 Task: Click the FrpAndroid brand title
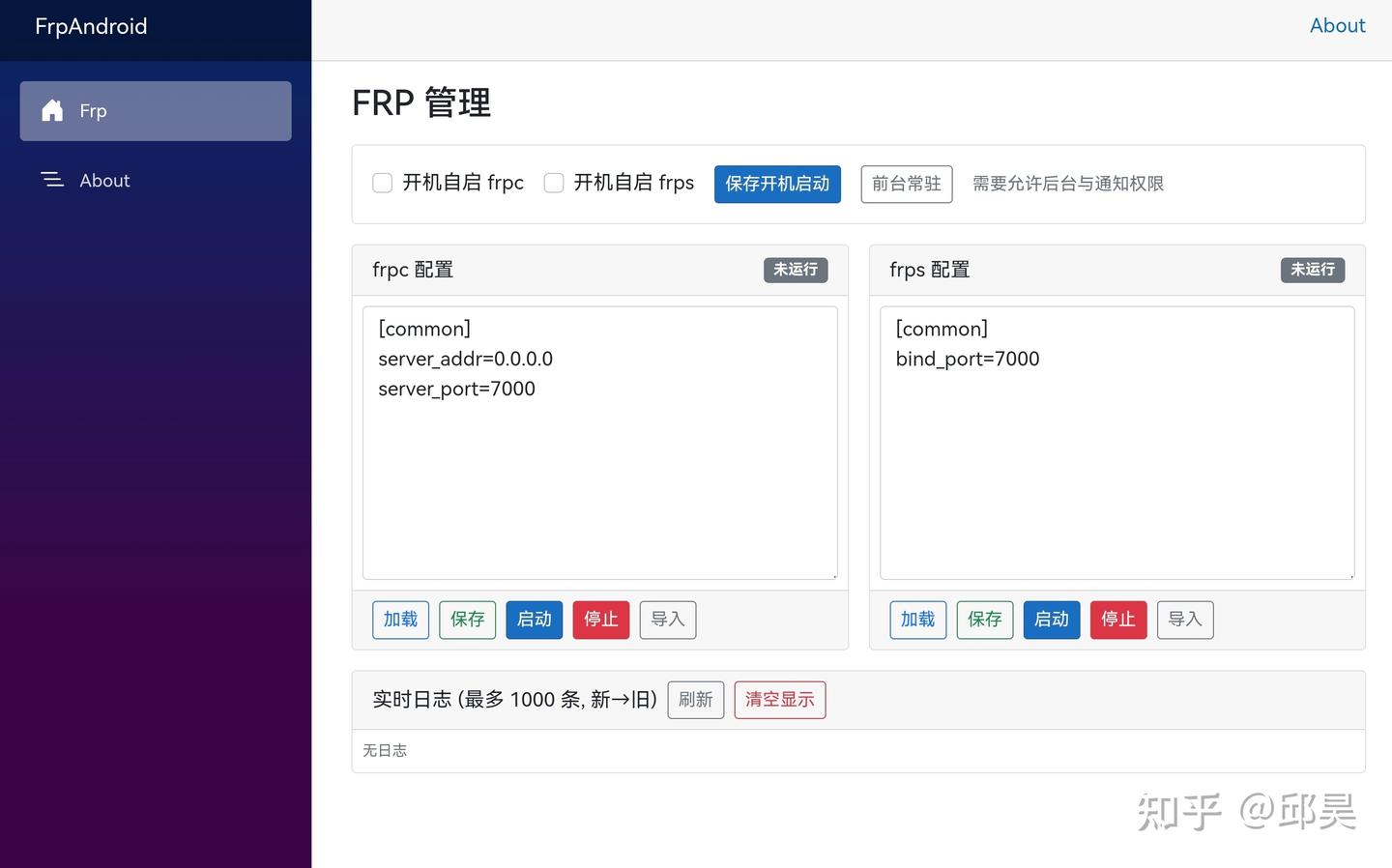click(91, 26)
